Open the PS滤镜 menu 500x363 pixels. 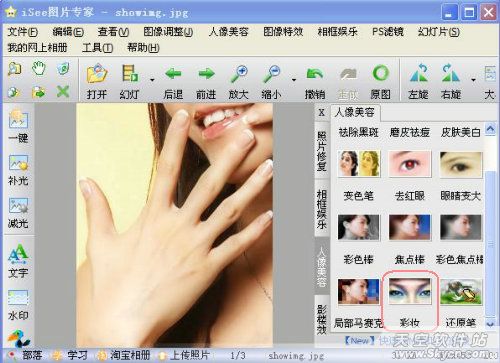point(388,32)
